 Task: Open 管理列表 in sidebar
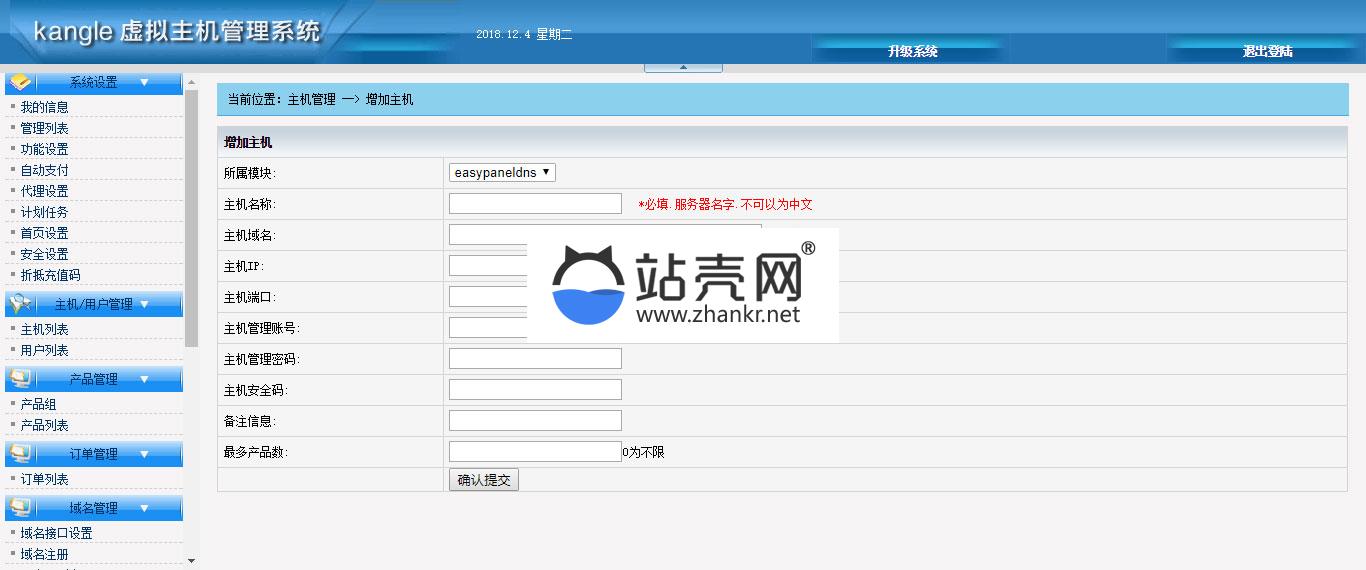(x=44, y=128)
